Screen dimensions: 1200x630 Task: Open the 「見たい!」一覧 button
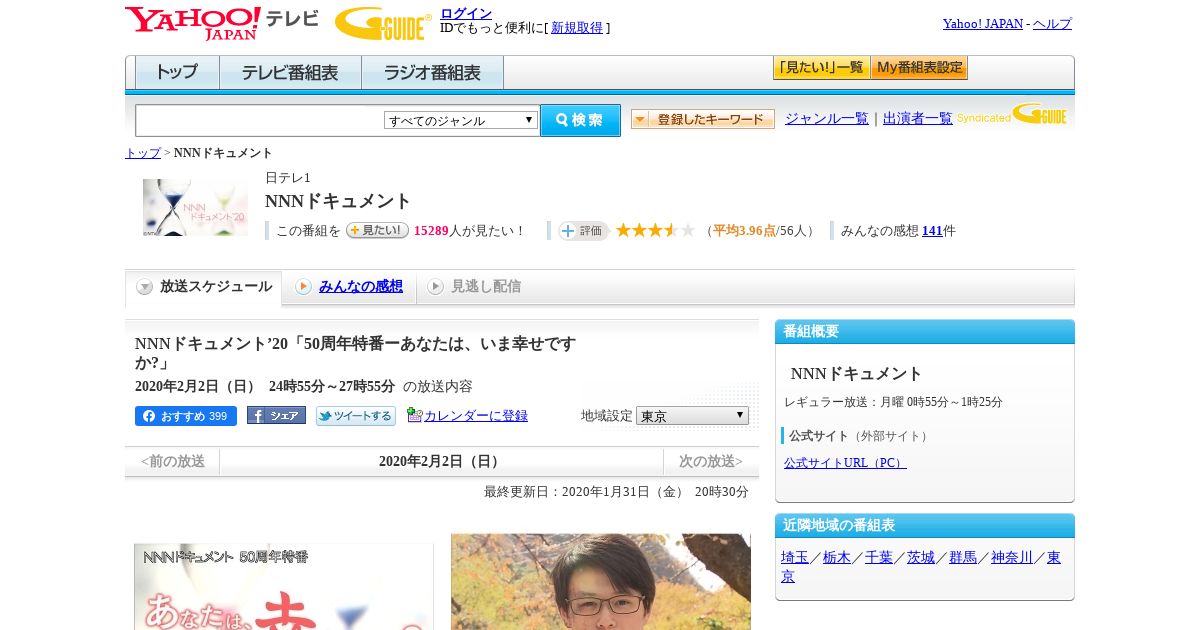point(821,68)
